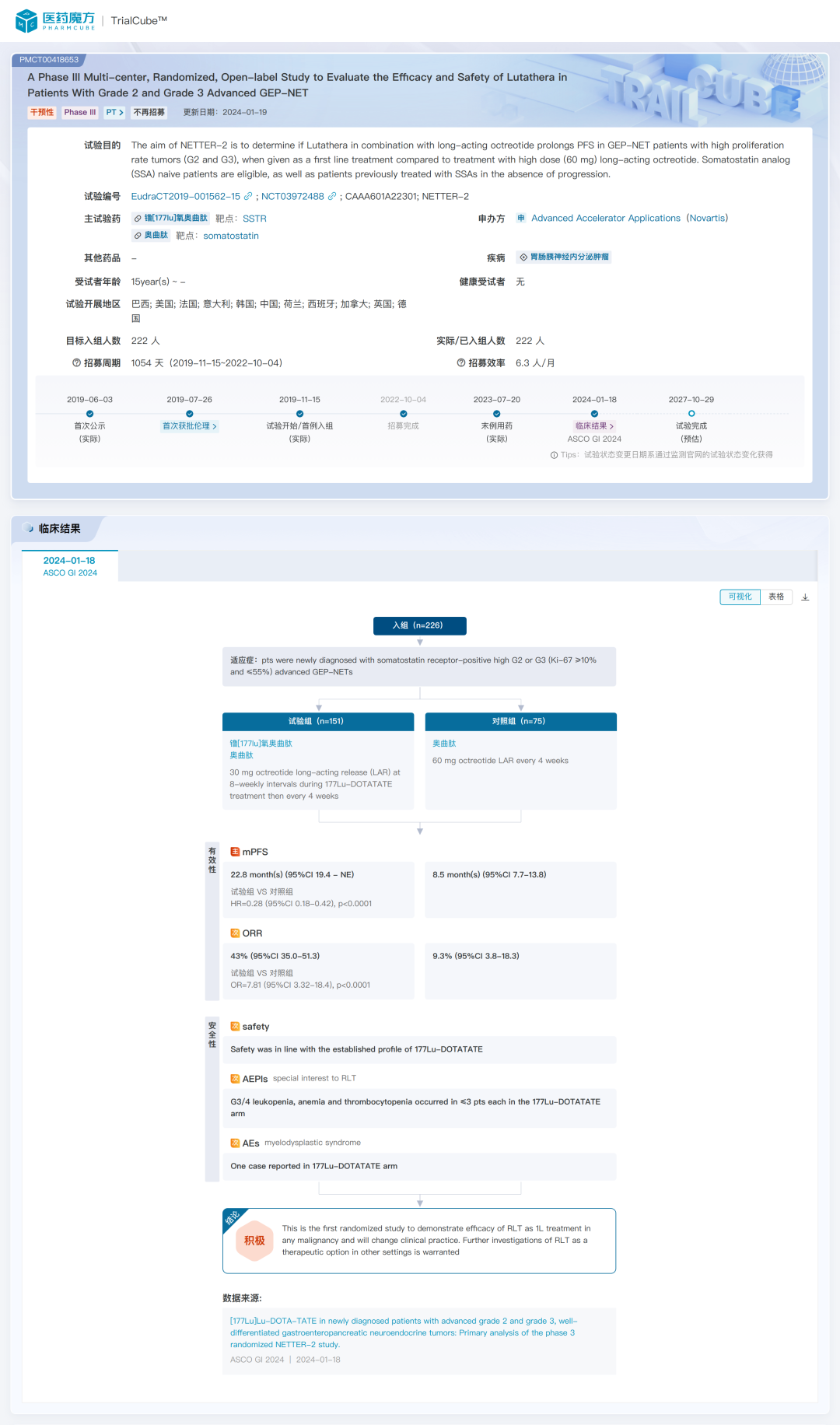
Task: Click the link icon next to NCT03972488
Action: [332, 197]
